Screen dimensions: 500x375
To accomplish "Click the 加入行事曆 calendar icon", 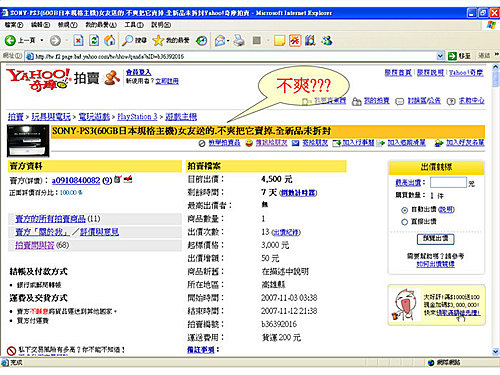I will pos(337,143).
